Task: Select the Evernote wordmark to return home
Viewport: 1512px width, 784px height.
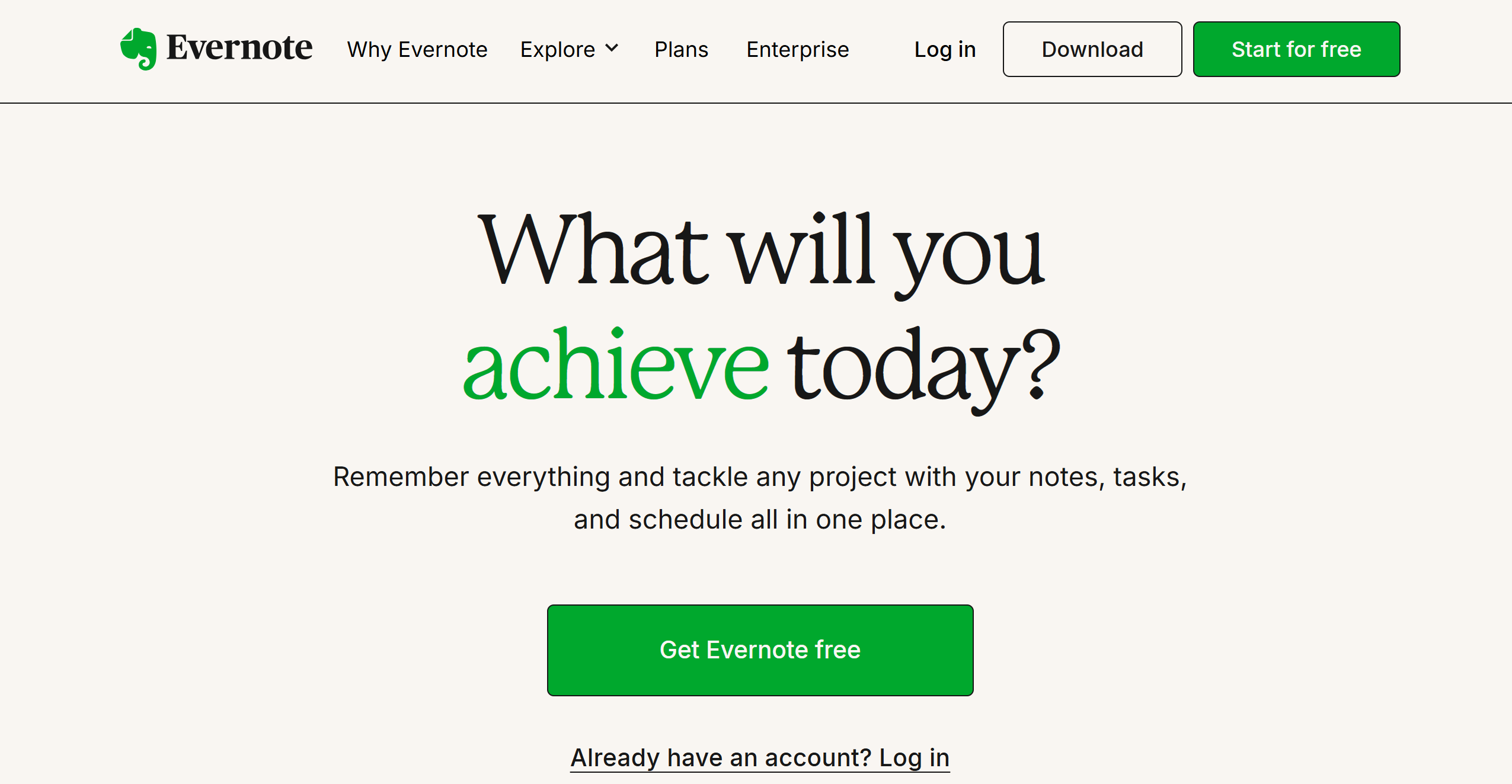Action: pyautogui.click(x=239, y=49)
